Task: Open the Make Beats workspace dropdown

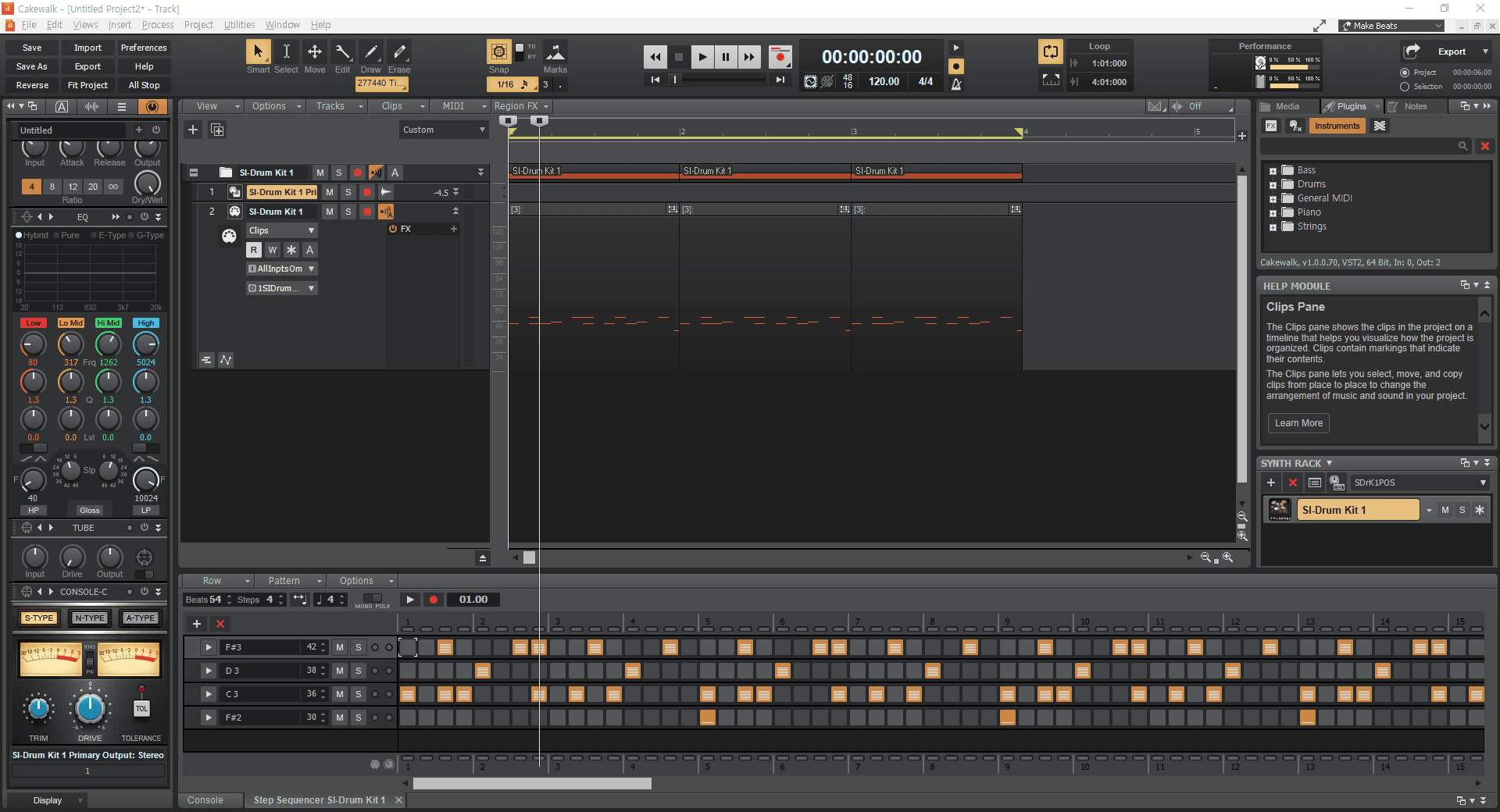Action: [x=1392, y=26]
